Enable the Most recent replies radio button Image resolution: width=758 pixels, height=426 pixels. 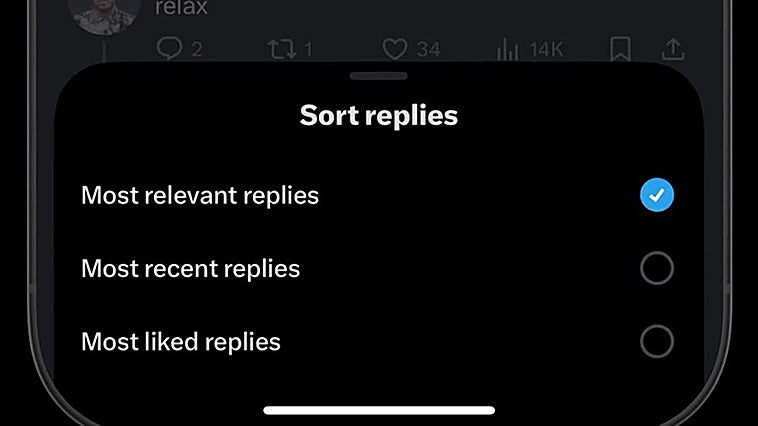(657, 268)
